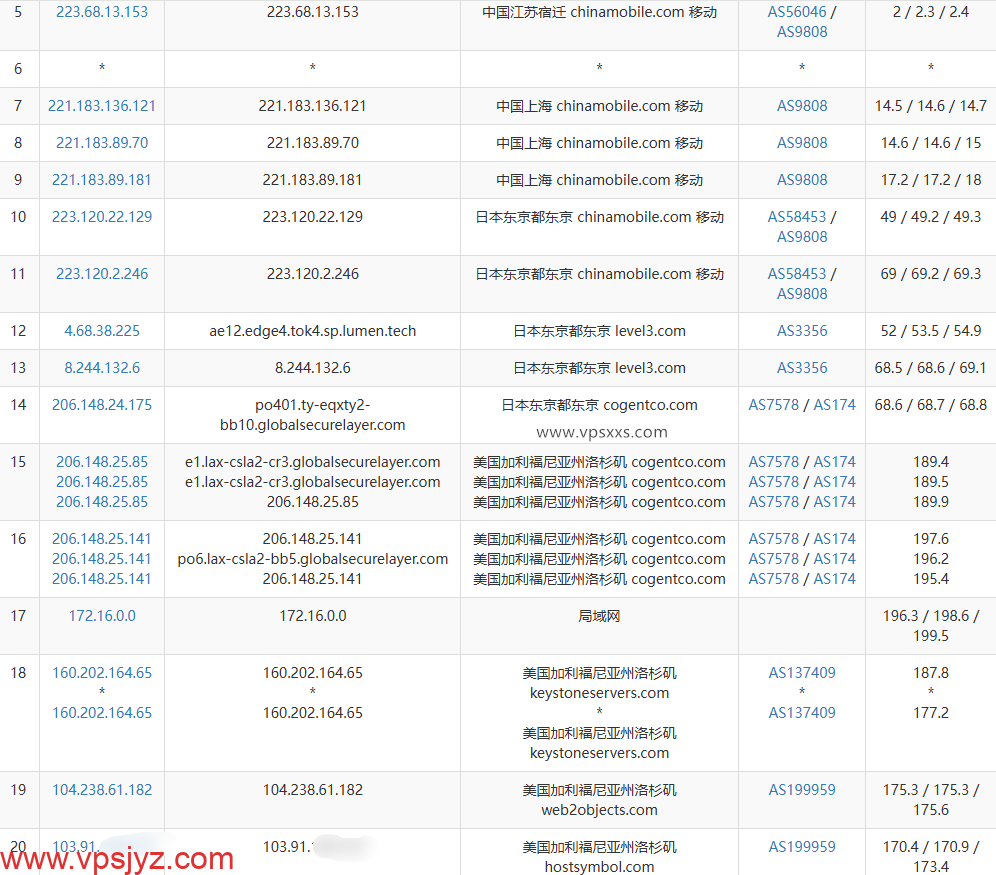The image size is (996, 875).
Task: Click the AS199959 link in hop 19
Action: pyautogui.click(x=802, y=789)
